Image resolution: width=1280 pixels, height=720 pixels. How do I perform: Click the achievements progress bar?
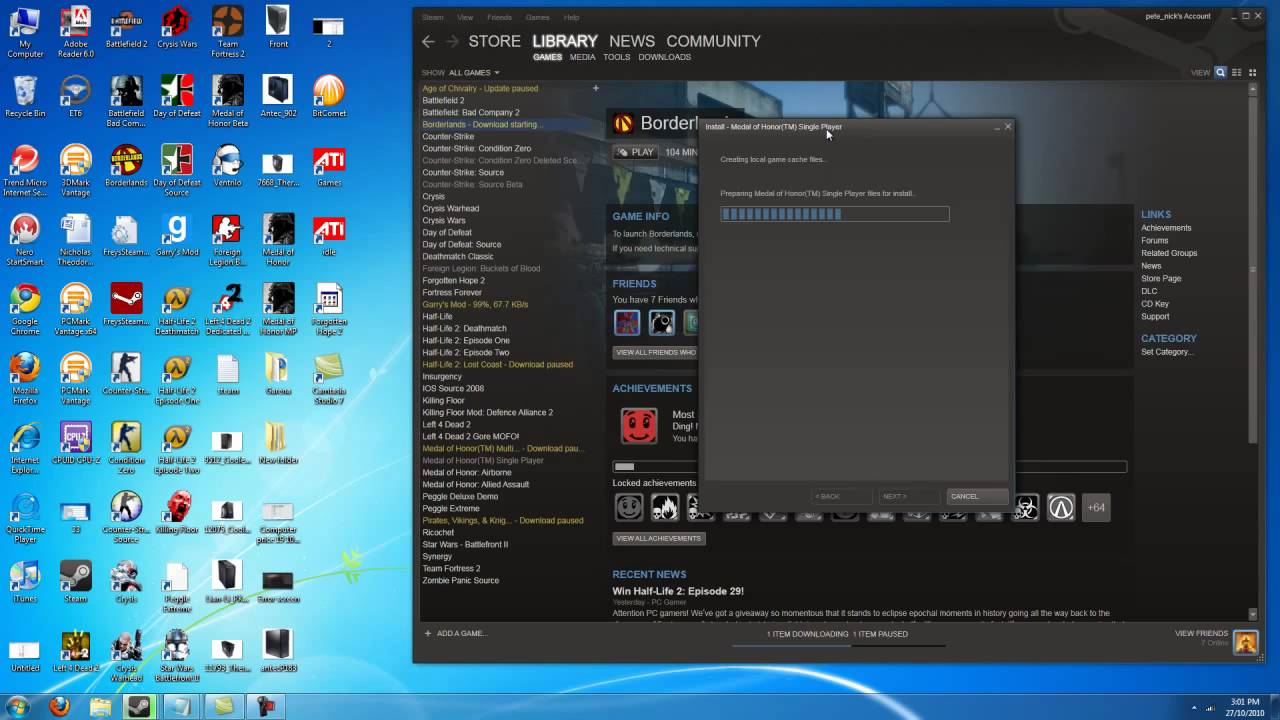pos(869,466)
